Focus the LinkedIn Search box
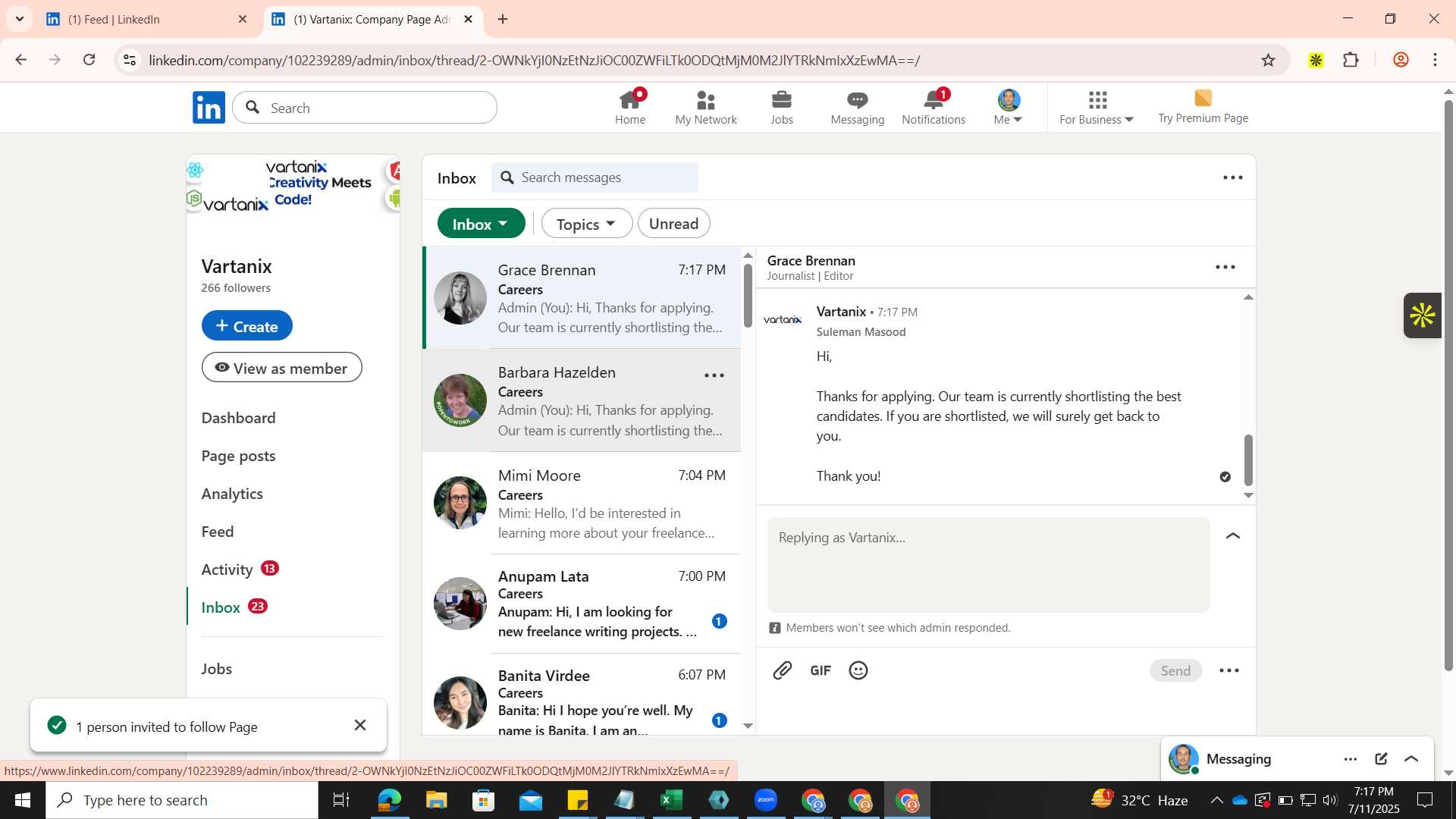The height and width of the screenshot is (819, 1456). 365,108
